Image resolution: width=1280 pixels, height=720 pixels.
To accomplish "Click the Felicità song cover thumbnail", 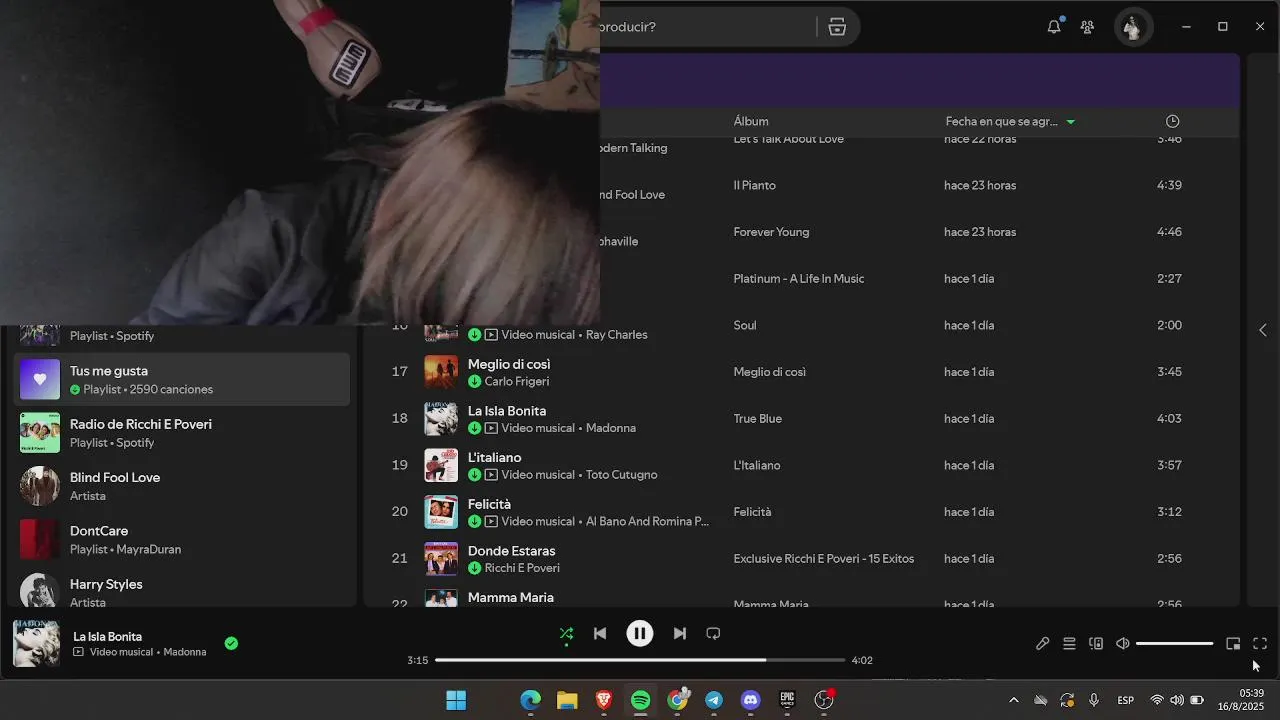I will 441,512.
